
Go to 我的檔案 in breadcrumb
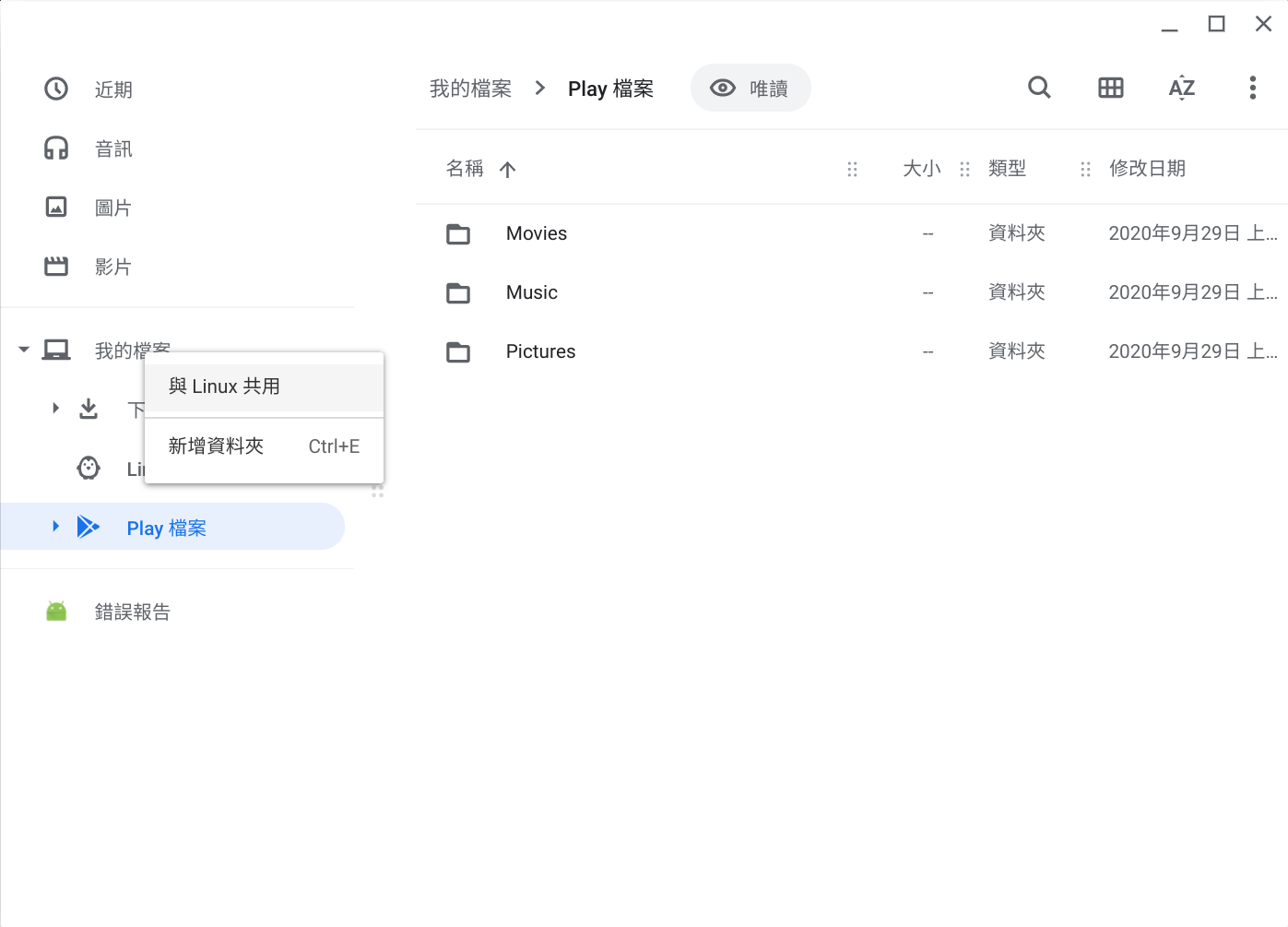pos(470,89)
